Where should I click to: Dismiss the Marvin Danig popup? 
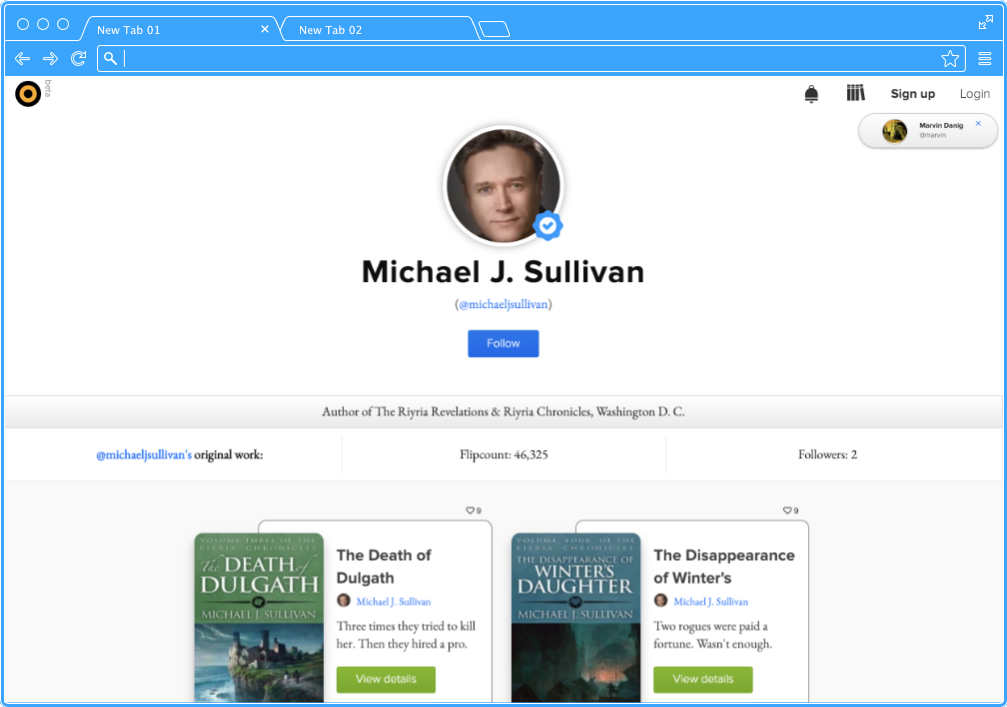coord(978,123)
